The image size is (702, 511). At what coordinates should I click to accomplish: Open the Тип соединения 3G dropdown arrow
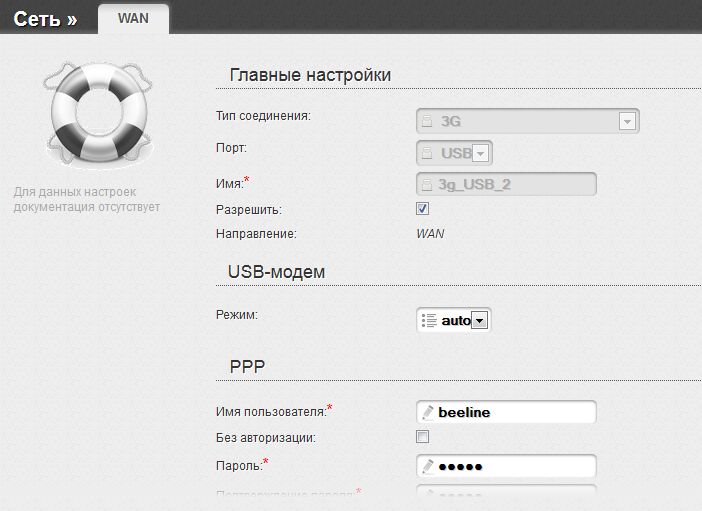pos(627,121)
